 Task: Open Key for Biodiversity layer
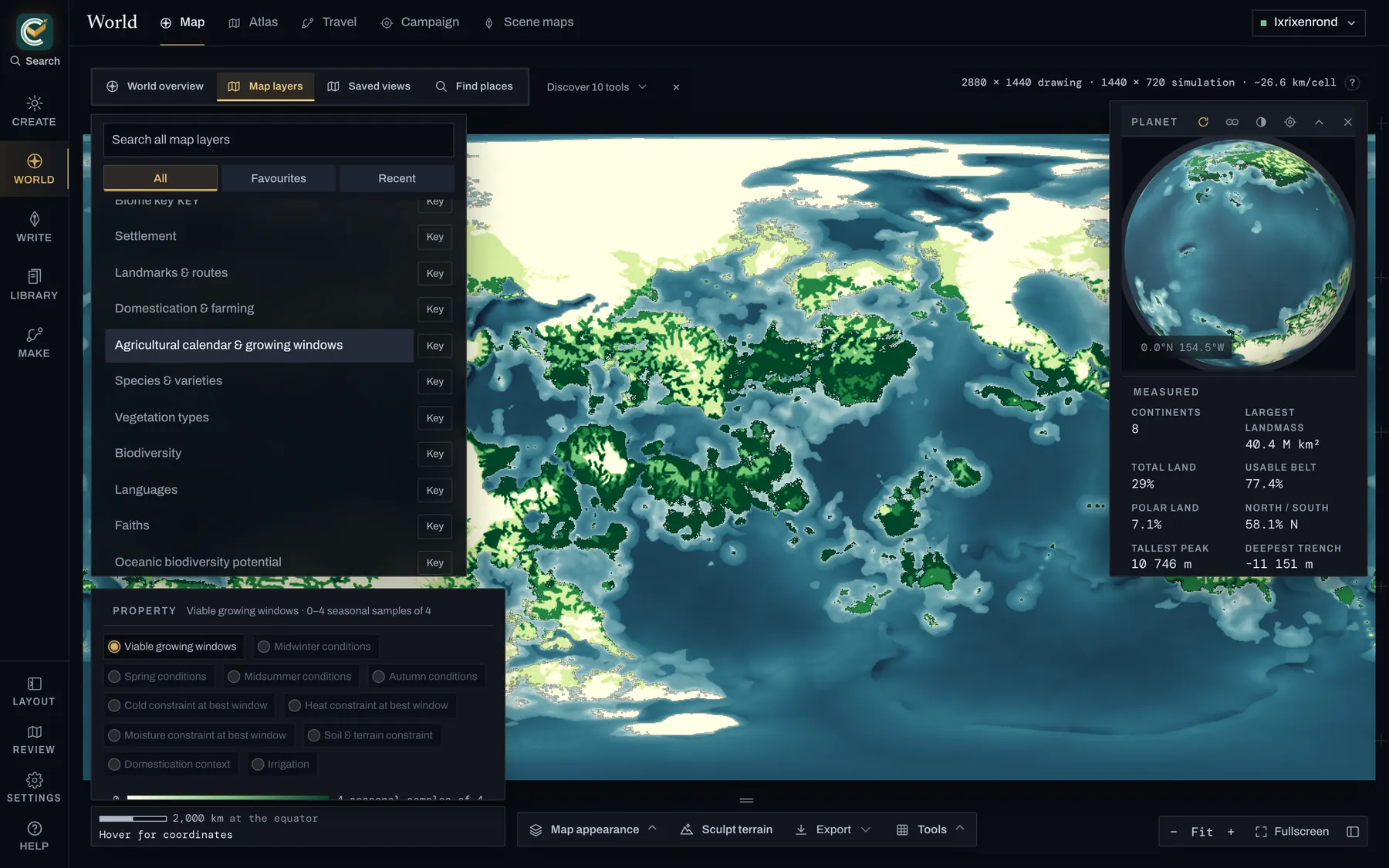(434, 454)
